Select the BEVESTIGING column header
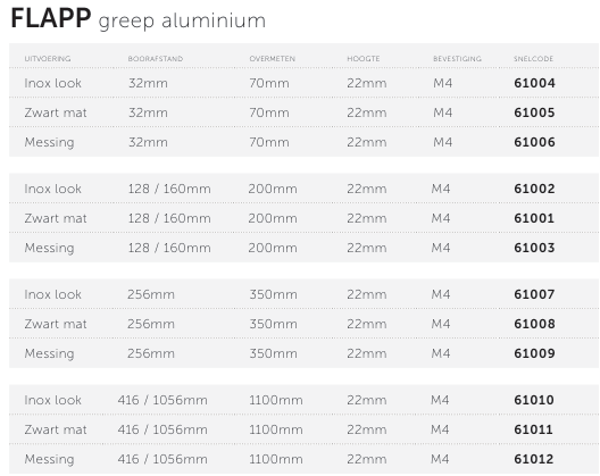600x476 pixels. 457,59
